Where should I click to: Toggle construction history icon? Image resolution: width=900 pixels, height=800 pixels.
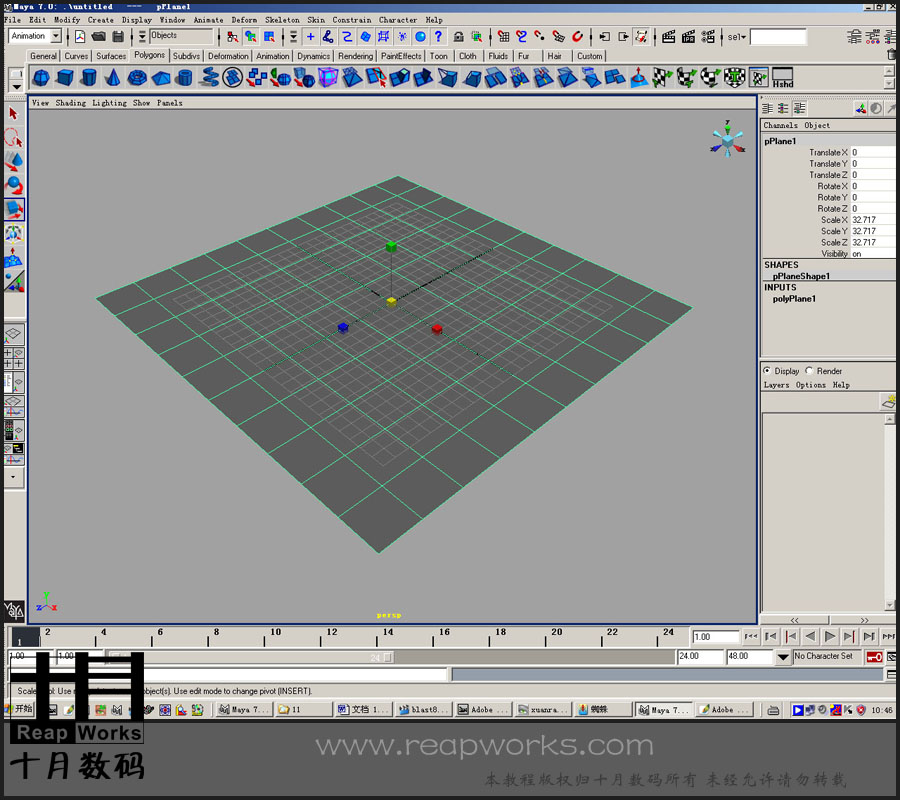click(641, 37)
